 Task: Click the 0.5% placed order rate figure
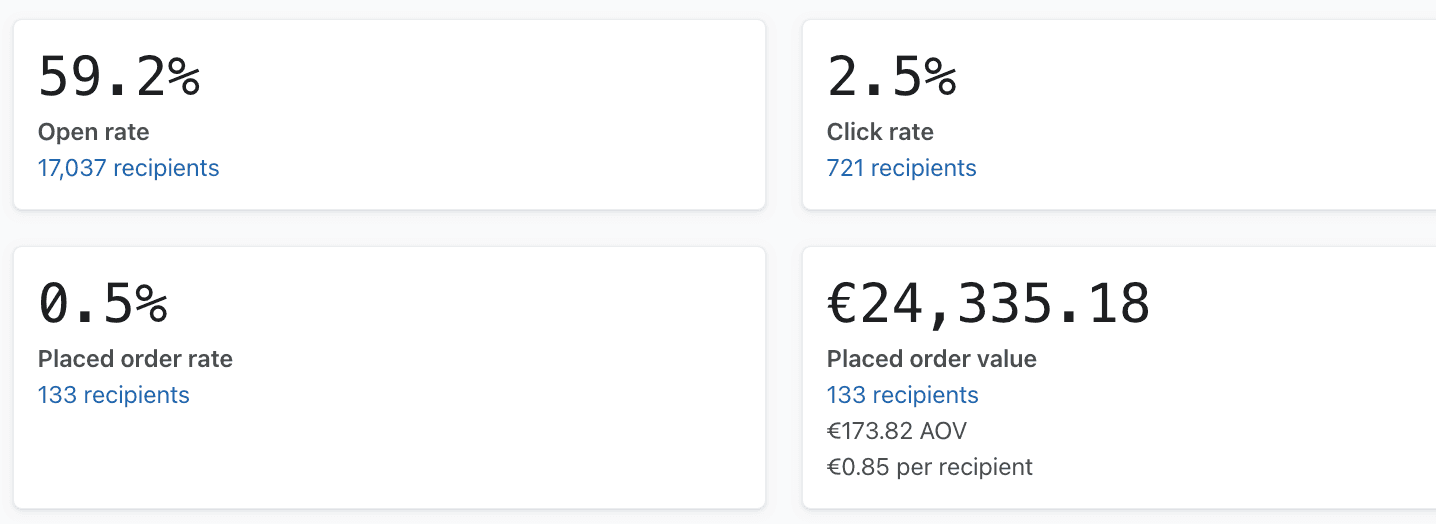103,304
